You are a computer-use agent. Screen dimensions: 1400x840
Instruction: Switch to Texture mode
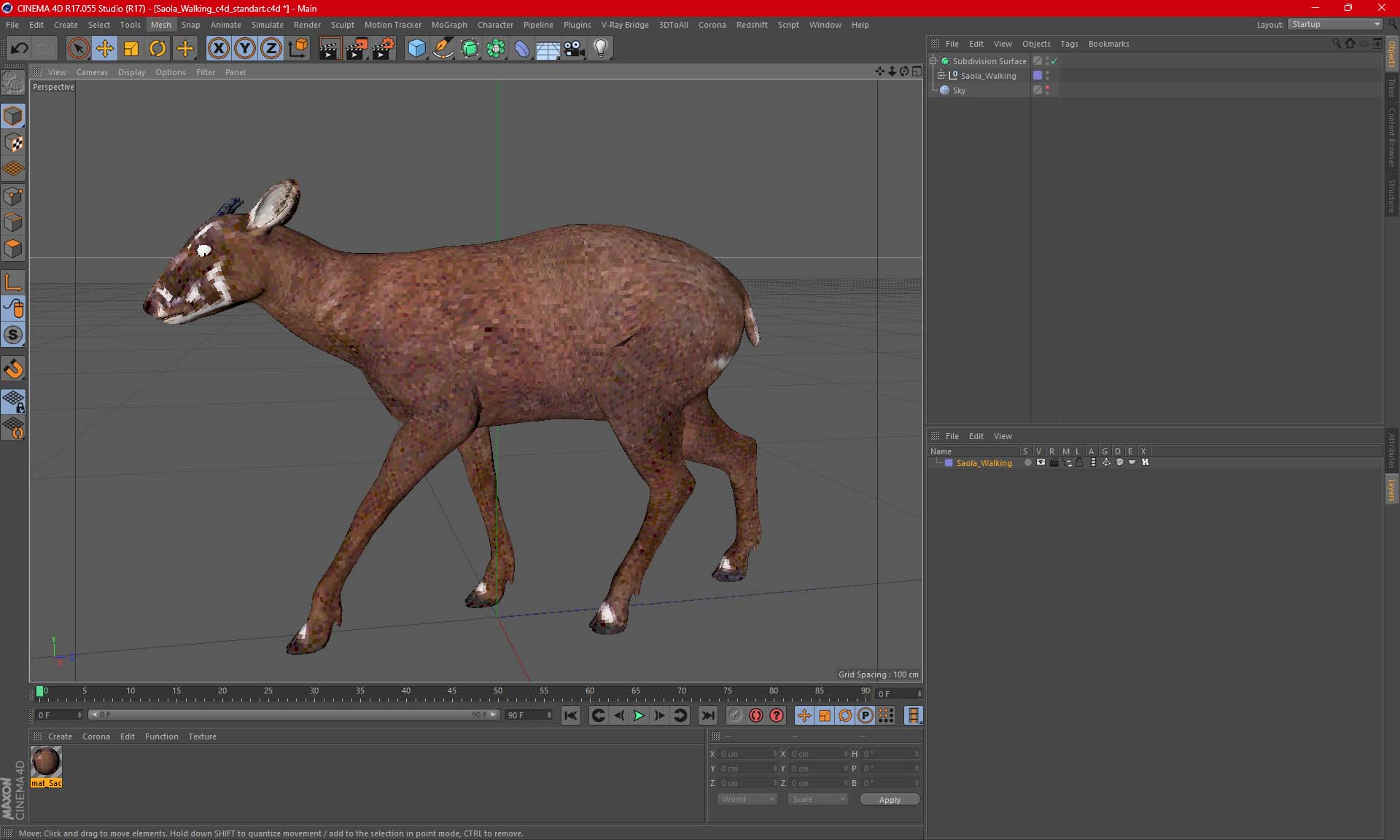pyautogui.click(x=13, y=143)
